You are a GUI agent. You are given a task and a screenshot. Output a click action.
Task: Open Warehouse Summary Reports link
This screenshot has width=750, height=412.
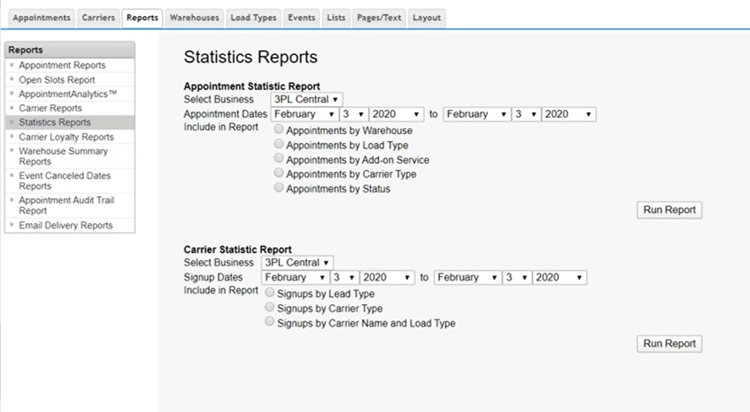pyautogui.click(x=63, y=156)
